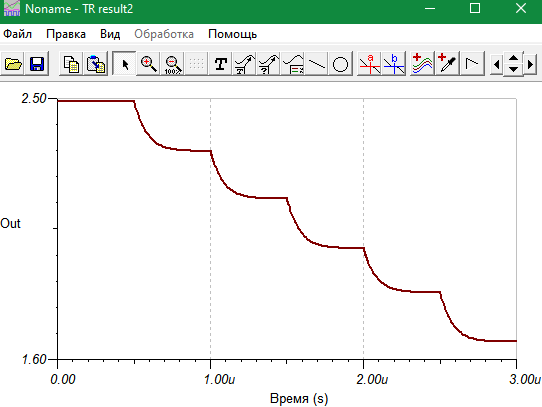This screenshot has height=407, width=542.
Task: Reset zoom to 100% magnifier
Action: [173, 64]
